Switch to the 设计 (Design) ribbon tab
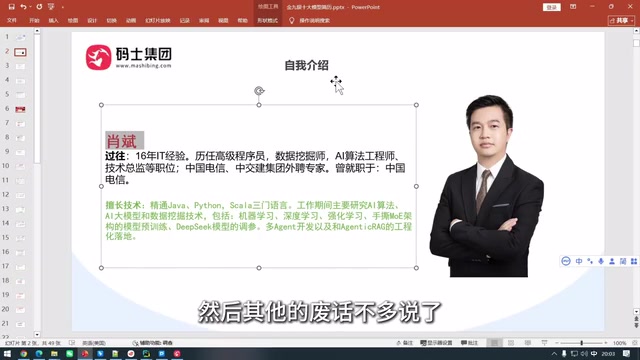 click(92, 20)
